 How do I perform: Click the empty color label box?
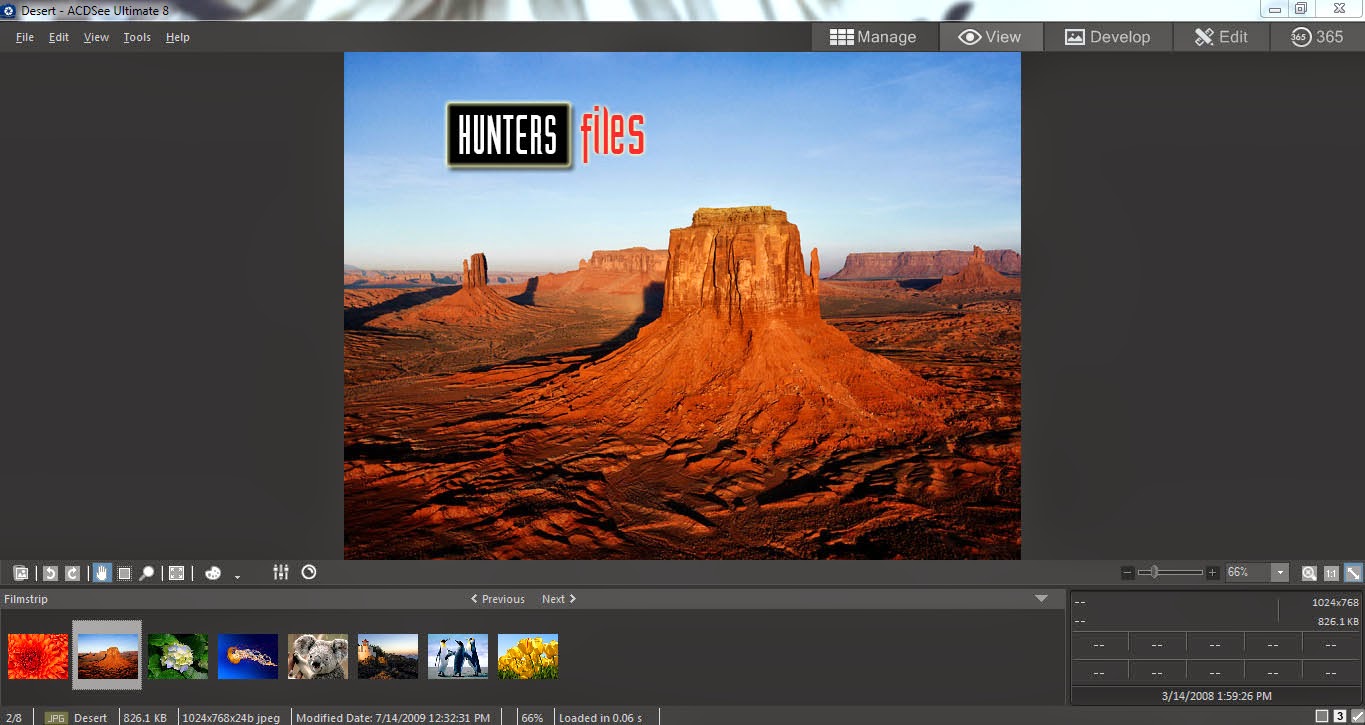pos(1322,716)
